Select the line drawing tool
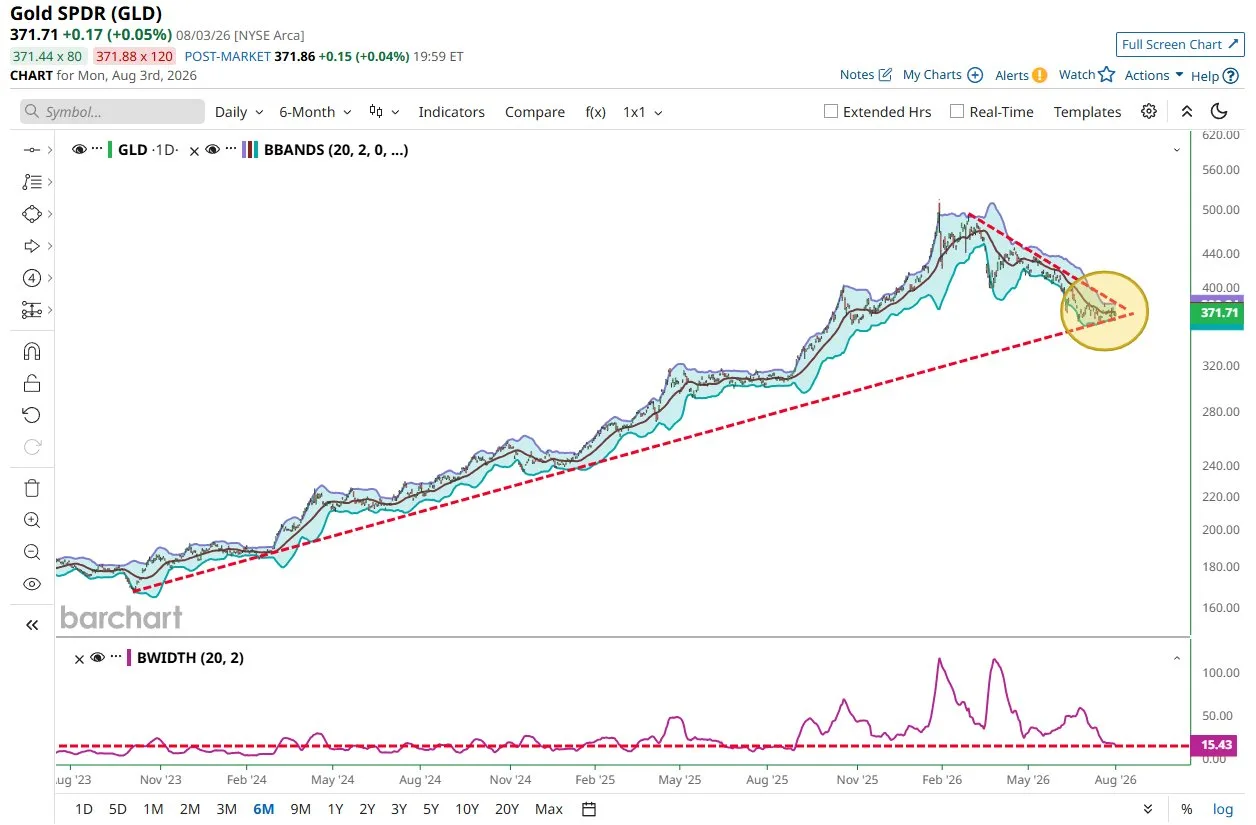This screenshot has height=825, width=1256. pos(31,150)
